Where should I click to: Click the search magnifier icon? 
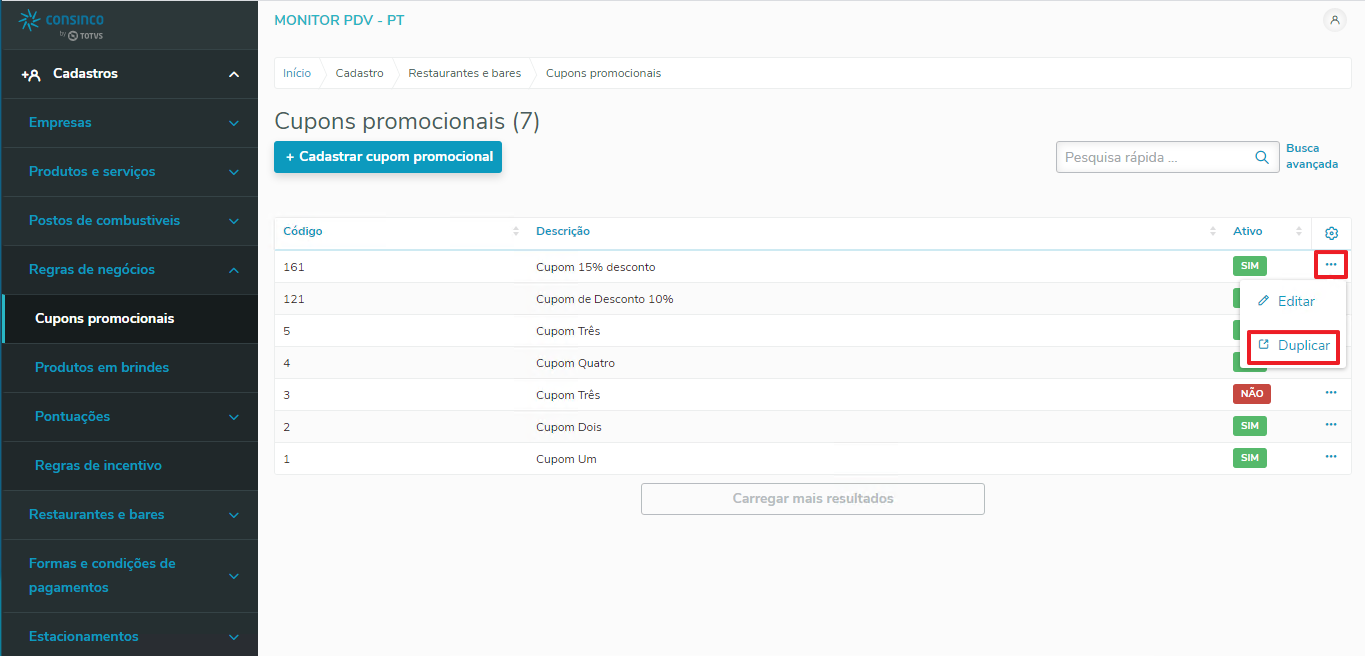pyautogui.click(x=1262, y=157)
